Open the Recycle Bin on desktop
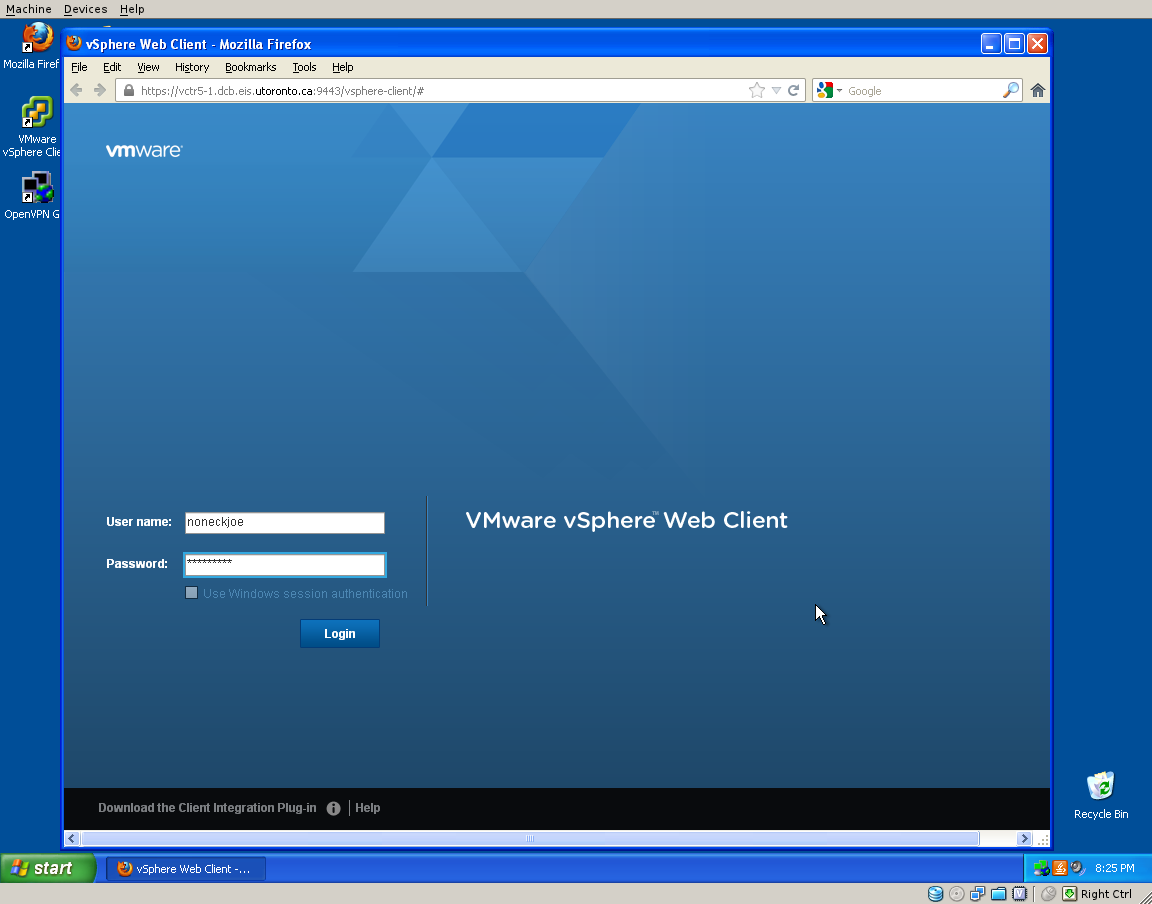 pyautogui.click(x=1101, y=794)
